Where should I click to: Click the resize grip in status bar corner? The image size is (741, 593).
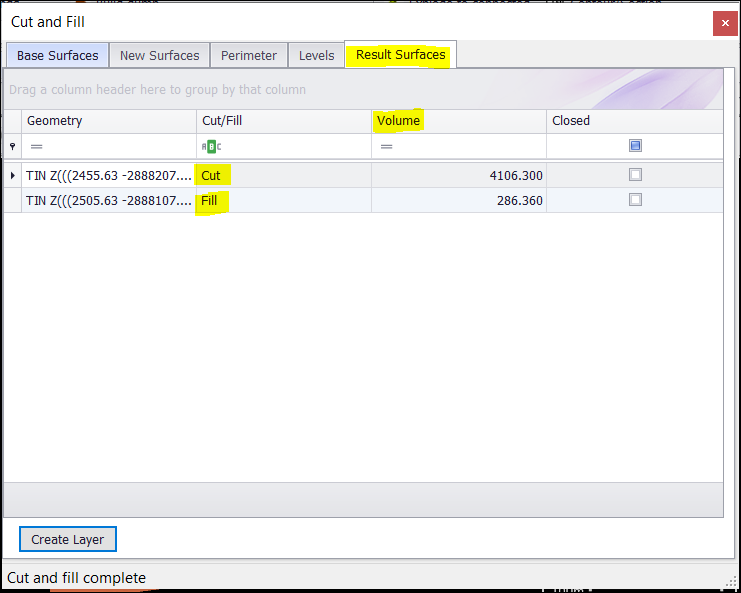click(x=731, y=582)
